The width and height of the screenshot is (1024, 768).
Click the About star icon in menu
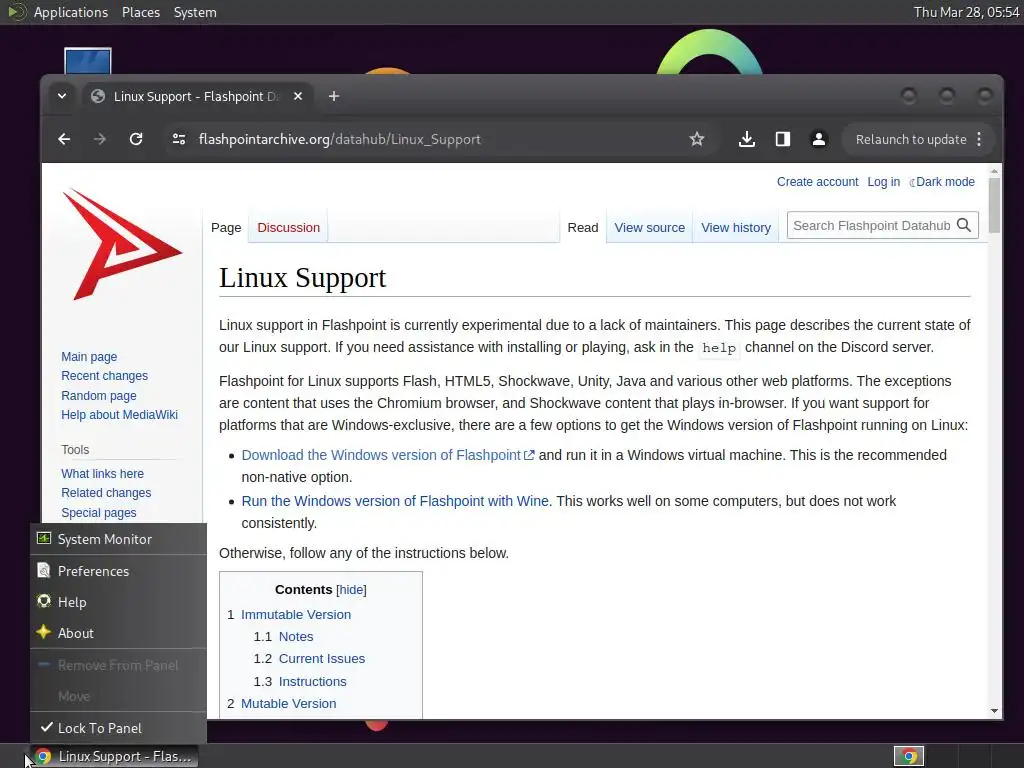tap(44, 632)
